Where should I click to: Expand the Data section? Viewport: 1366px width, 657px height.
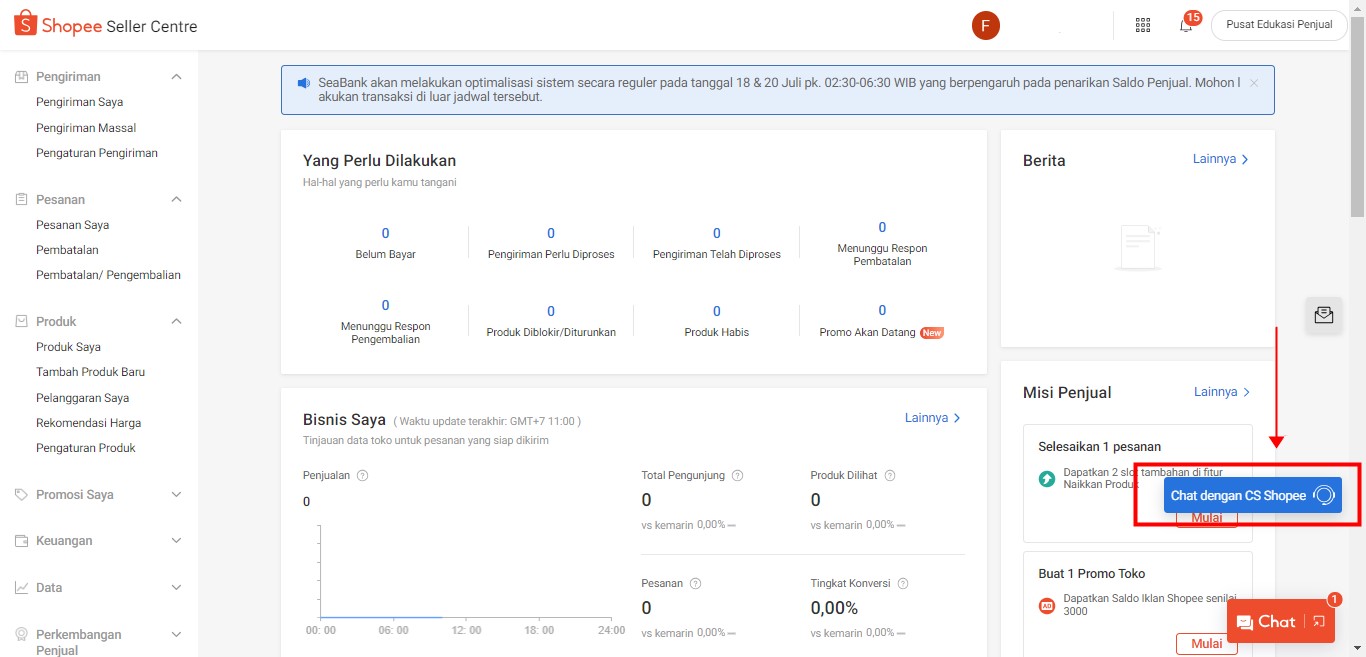point(177,587)
